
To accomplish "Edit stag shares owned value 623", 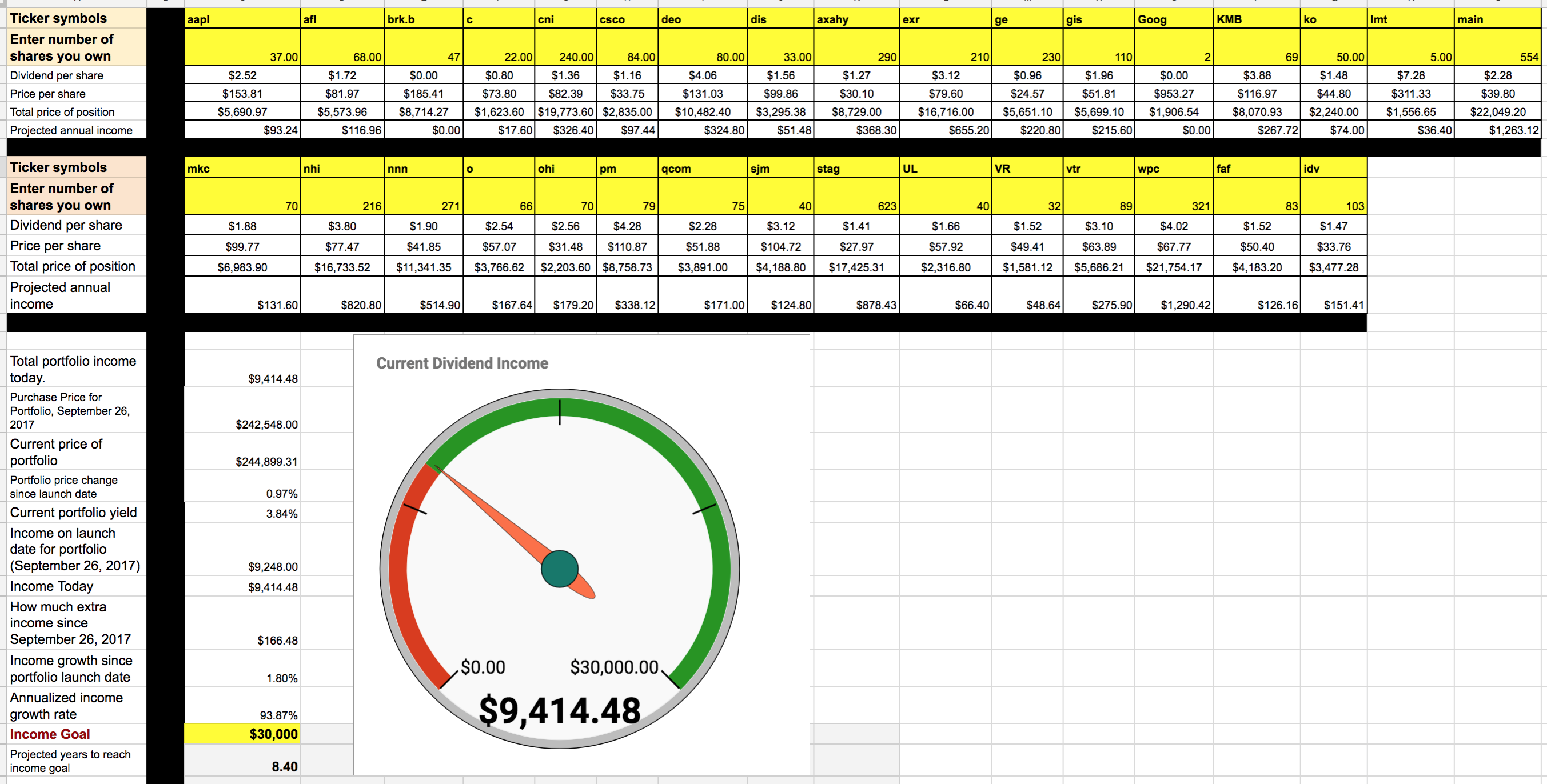I will click(856, 195).
